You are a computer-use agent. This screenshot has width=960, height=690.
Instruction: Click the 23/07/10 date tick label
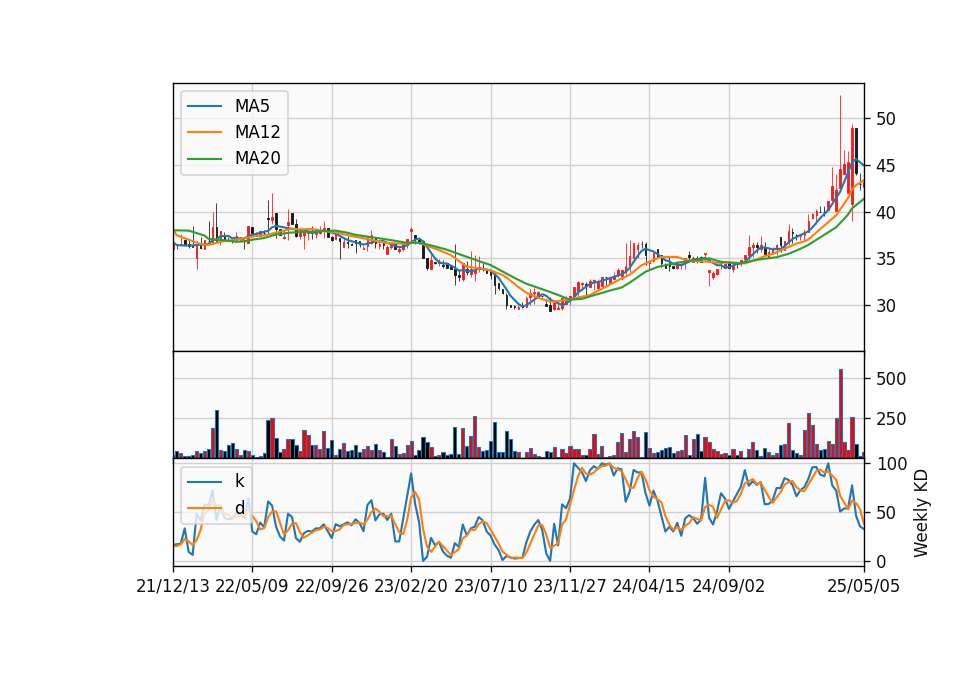coord(490,586)
